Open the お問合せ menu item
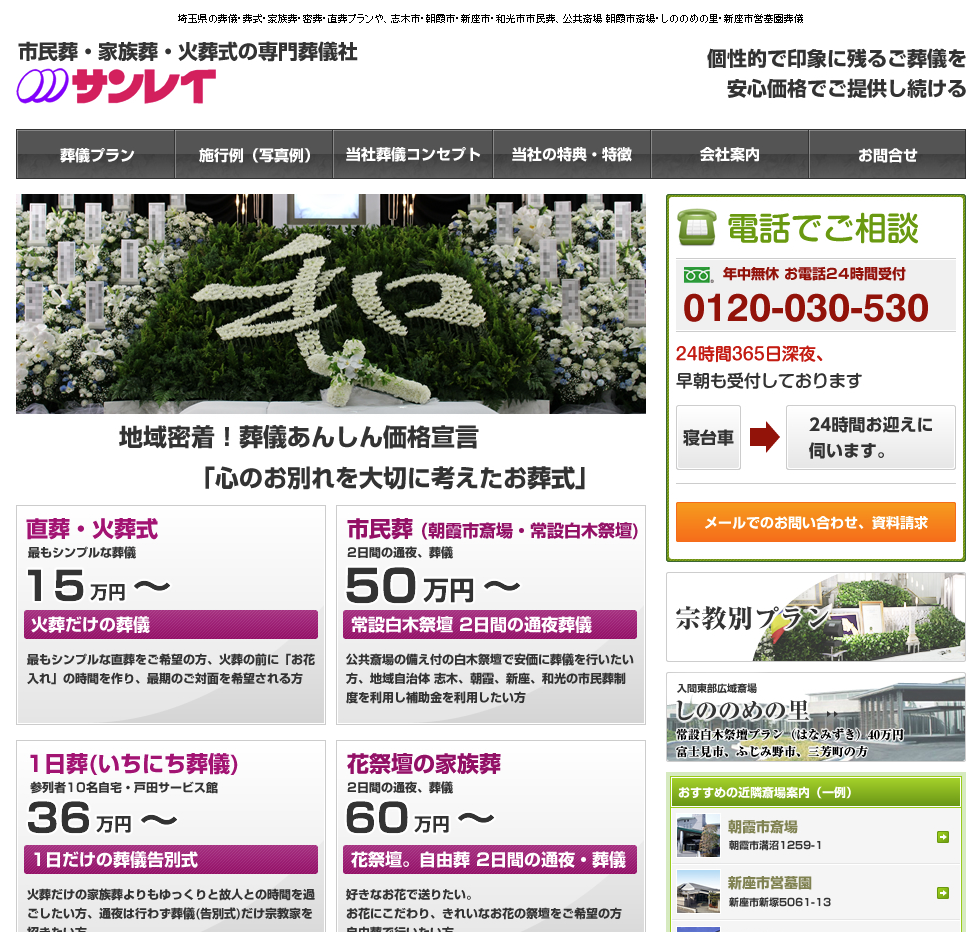Viewport: 976px width, 932px height. coord(887,155)
